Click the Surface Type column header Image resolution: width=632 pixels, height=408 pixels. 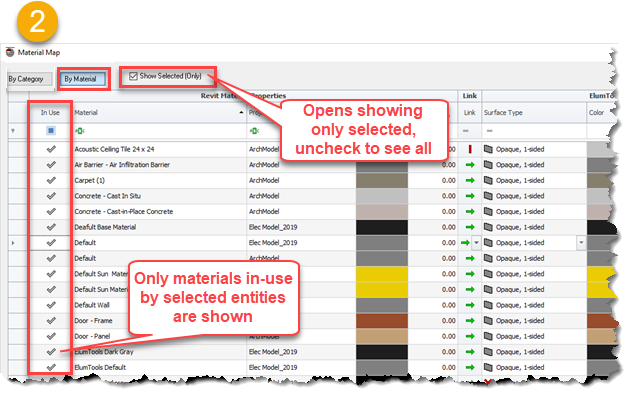tap(530, 113)
